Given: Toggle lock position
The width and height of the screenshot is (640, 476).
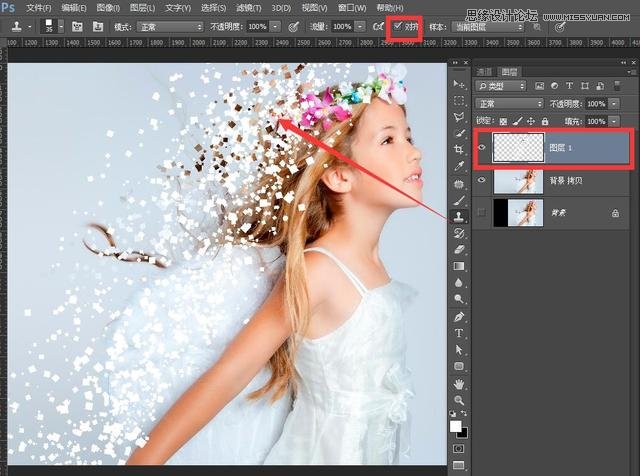Looking at the screenshot, I should tap(531, 121).
